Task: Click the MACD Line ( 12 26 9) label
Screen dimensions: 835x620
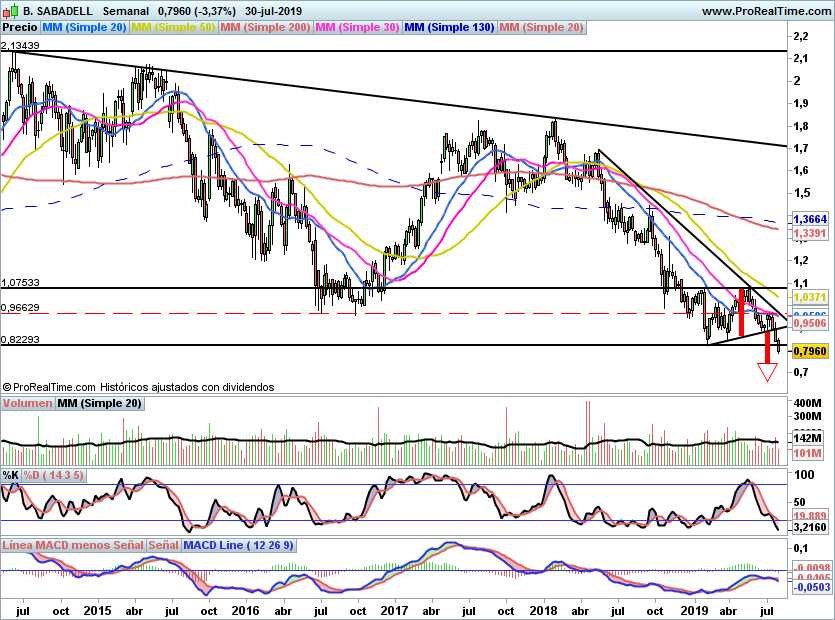Action: point(238,545)
